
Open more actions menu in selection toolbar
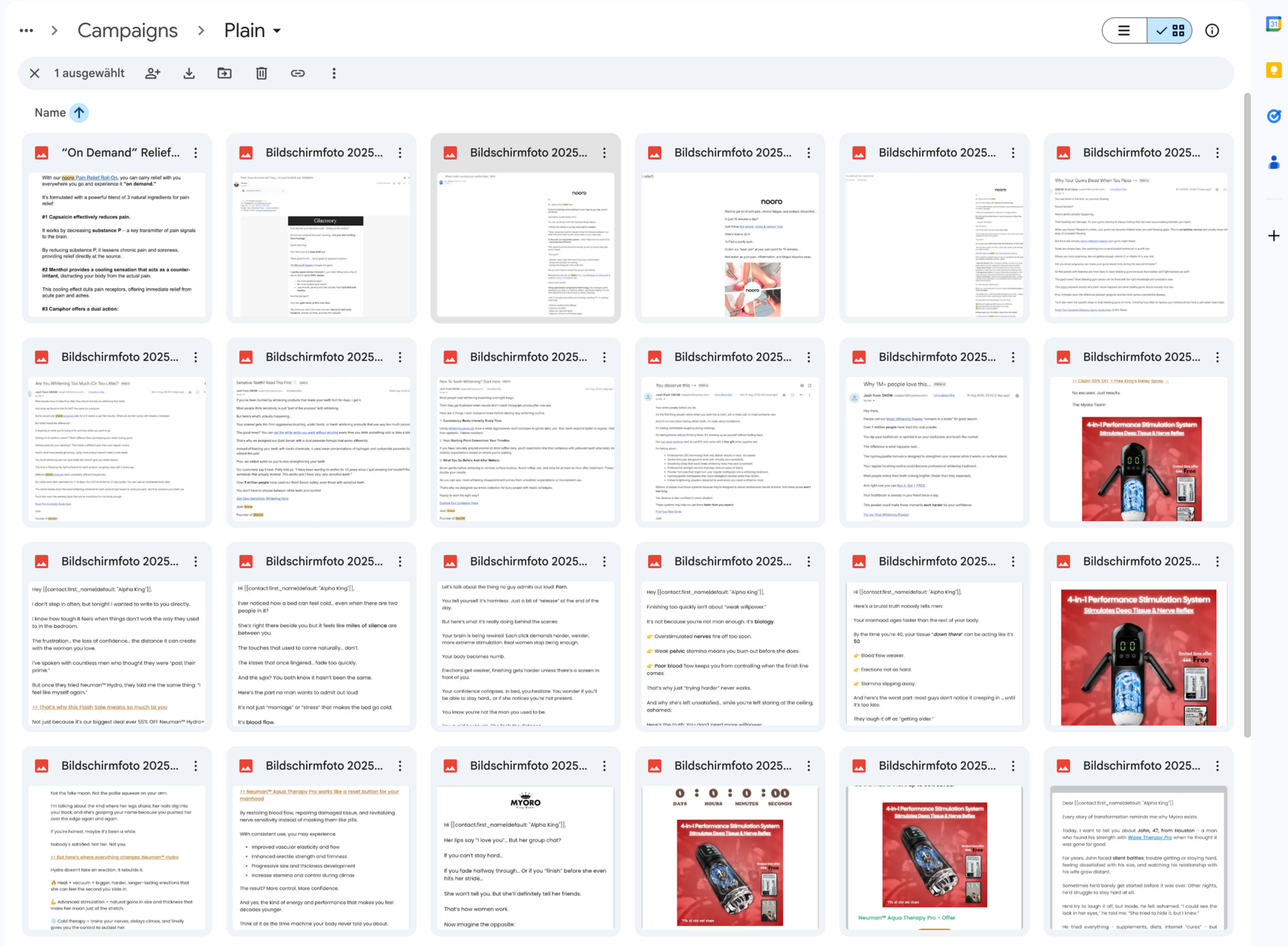[334, 73]
